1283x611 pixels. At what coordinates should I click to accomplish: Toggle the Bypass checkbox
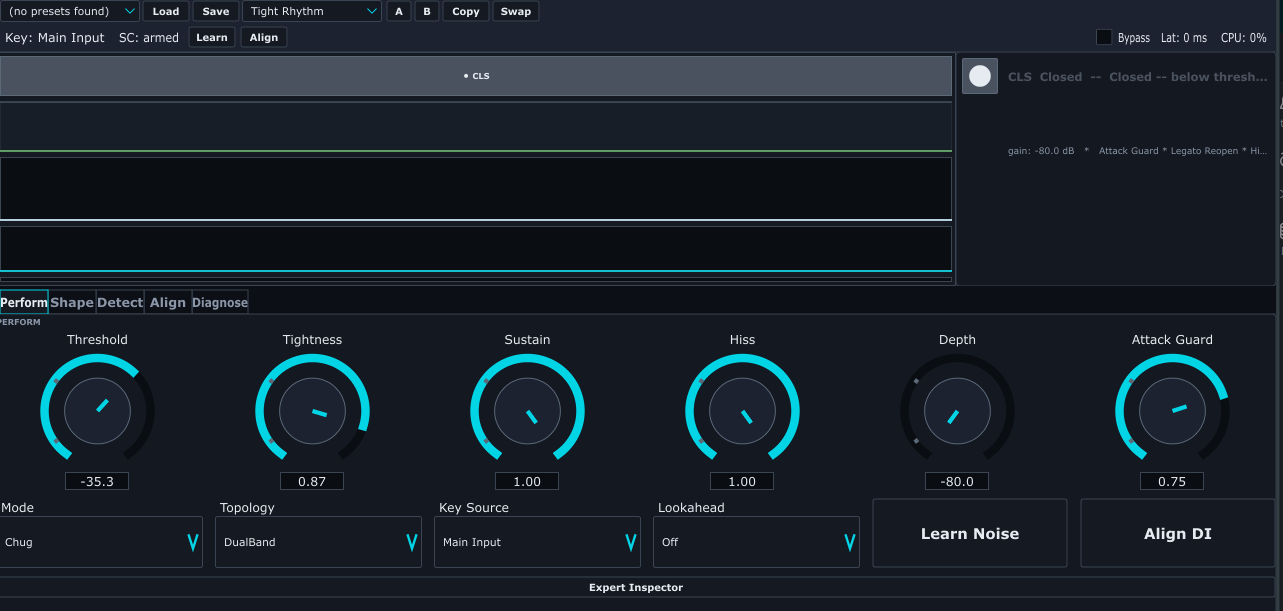pyautogui.click(x=1104, y=37)
